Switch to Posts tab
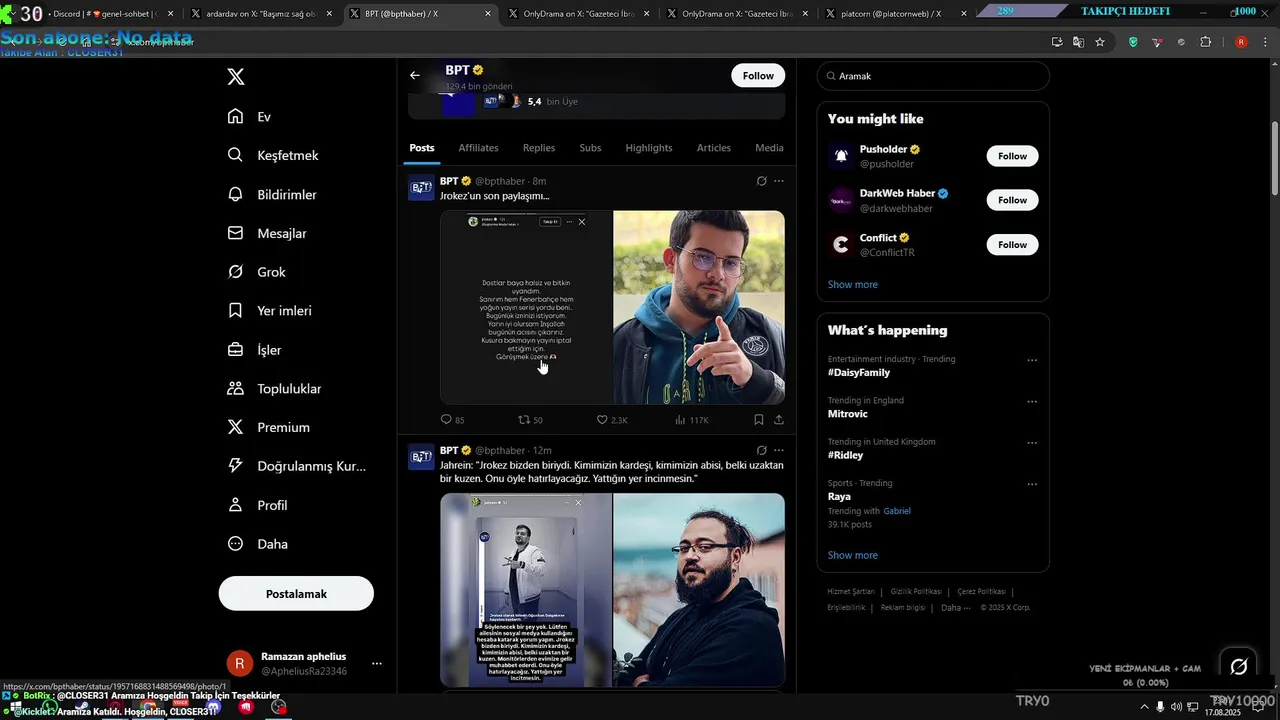This screenshot has width=1280, height=720. (422, 148)
